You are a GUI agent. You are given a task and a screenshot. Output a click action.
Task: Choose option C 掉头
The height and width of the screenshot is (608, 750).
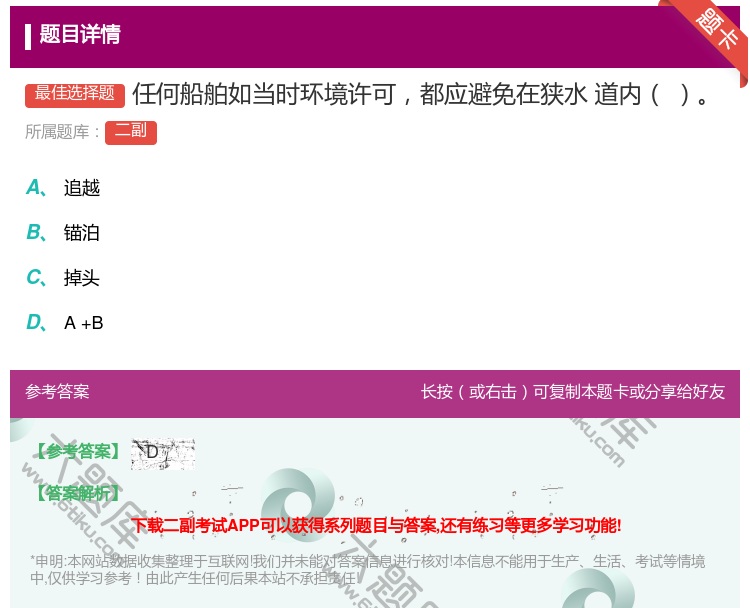tap(63, 277)
